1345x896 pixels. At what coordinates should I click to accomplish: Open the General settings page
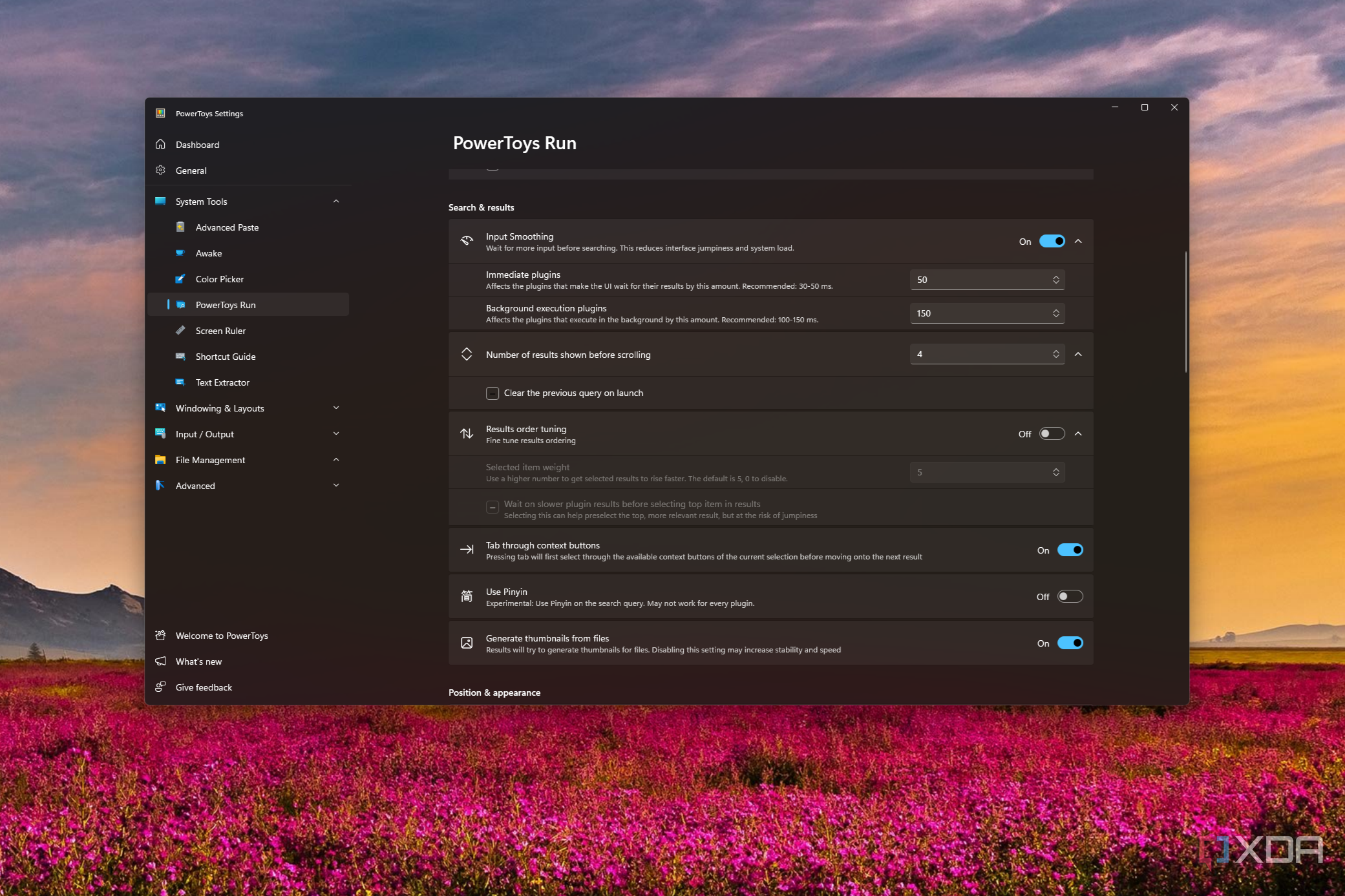tap(248, 170)
